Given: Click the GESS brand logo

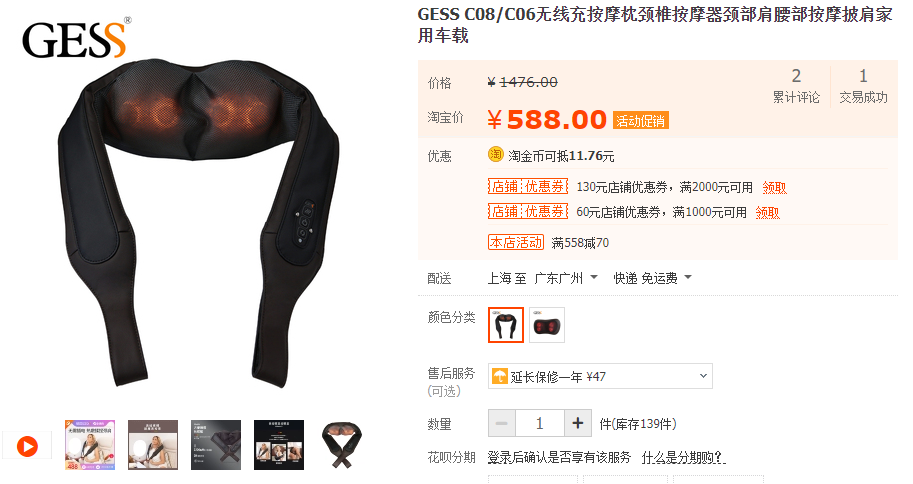Looking at the screenshot, I should 76,38.
